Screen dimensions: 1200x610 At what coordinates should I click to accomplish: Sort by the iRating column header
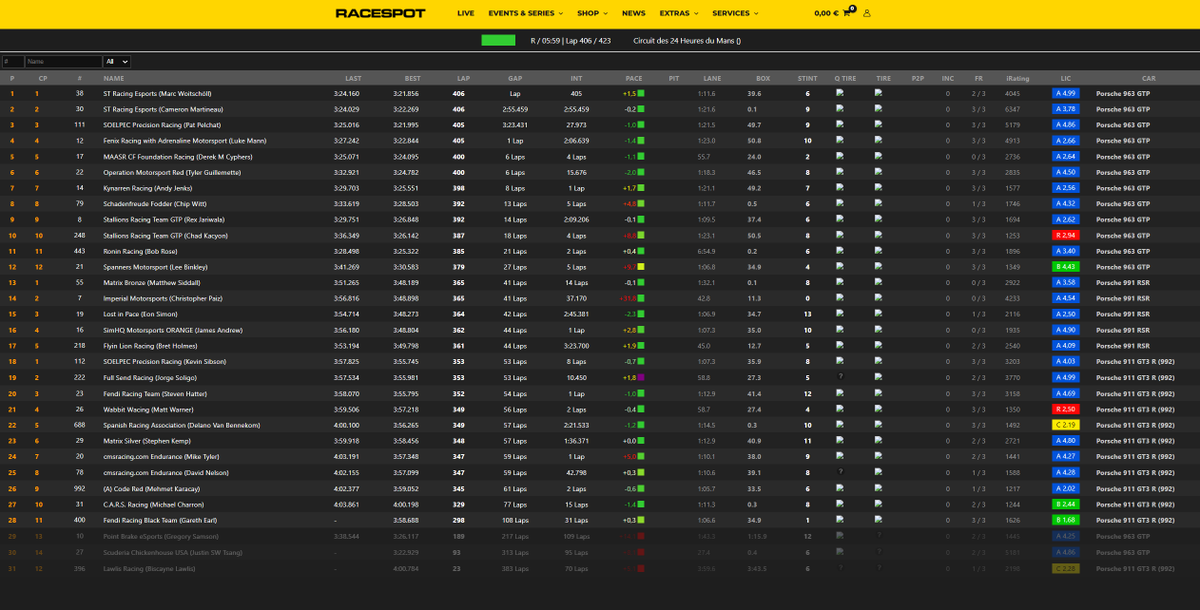[x=1018, y=78]
